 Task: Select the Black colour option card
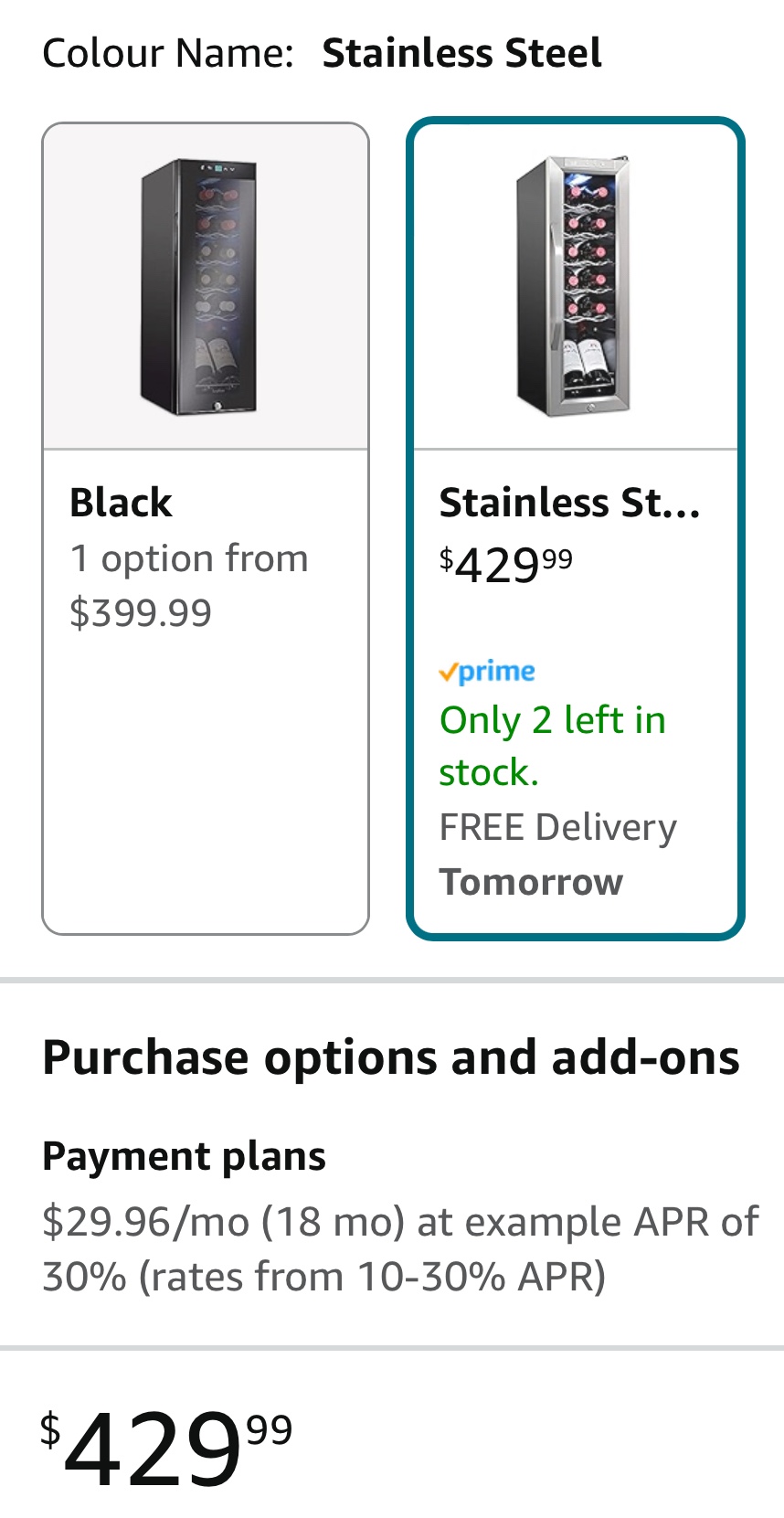click(206, 528)
